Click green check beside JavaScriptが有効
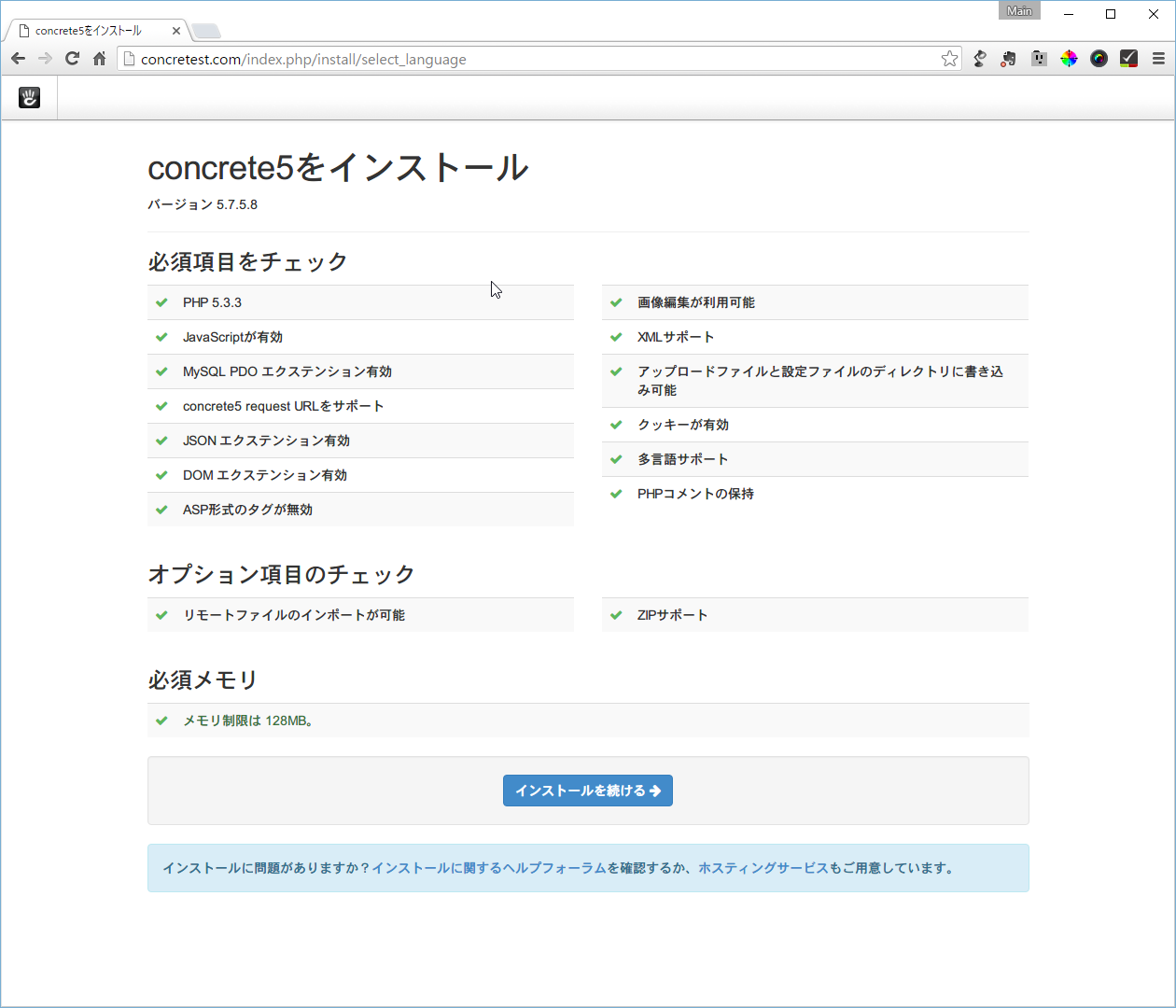 pos(161,337)
